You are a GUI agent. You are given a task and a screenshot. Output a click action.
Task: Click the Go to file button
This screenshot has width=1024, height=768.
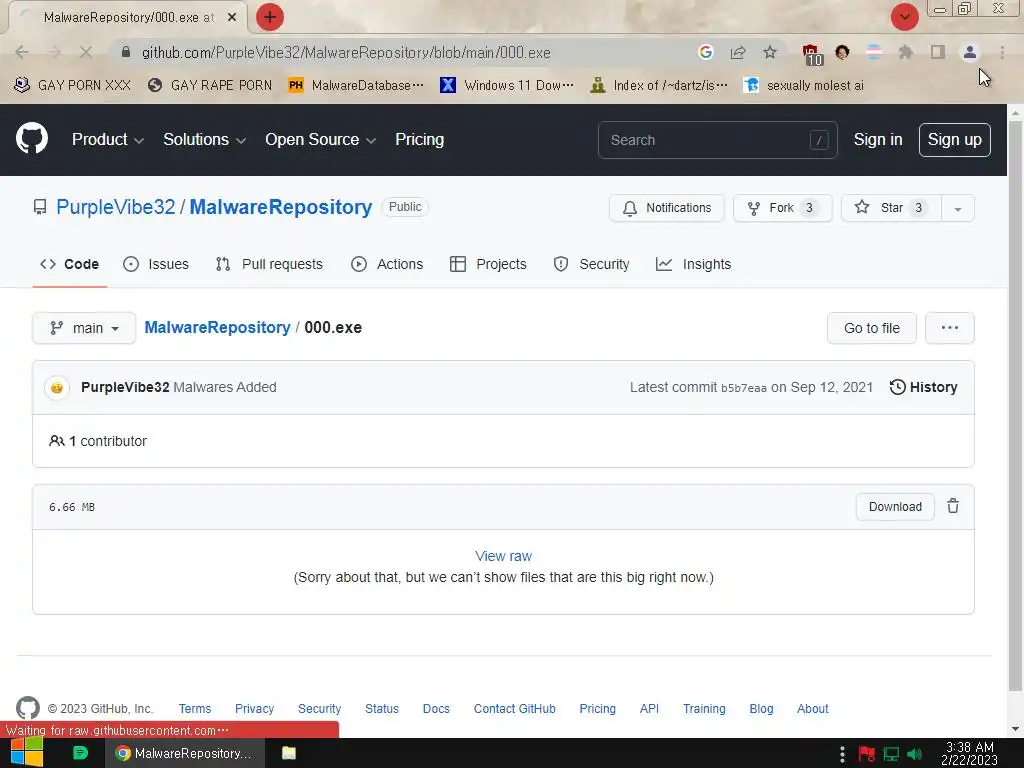pos(871,328)
